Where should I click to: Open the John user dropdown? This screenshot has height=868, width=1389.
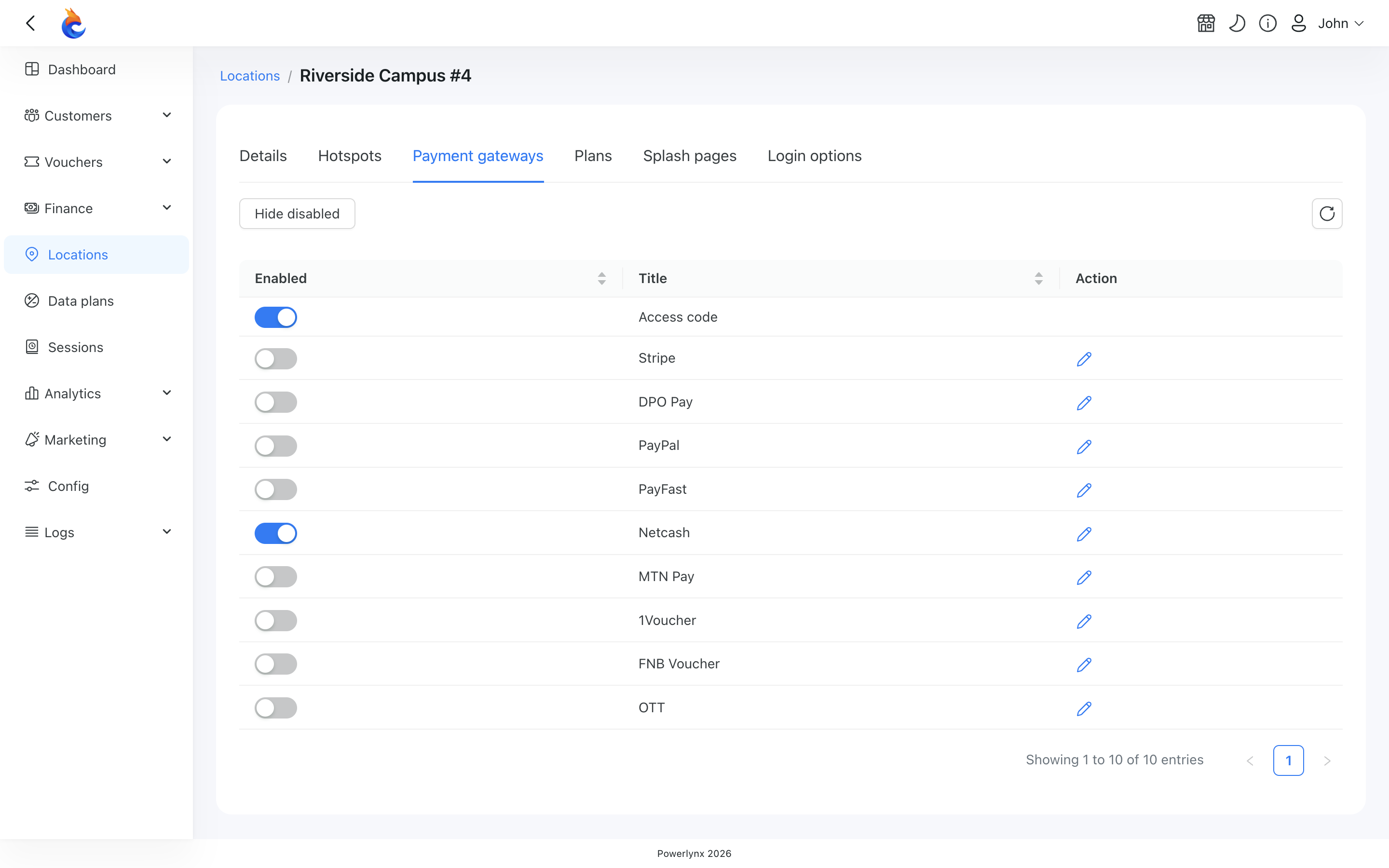click(x=1340, y=24)
